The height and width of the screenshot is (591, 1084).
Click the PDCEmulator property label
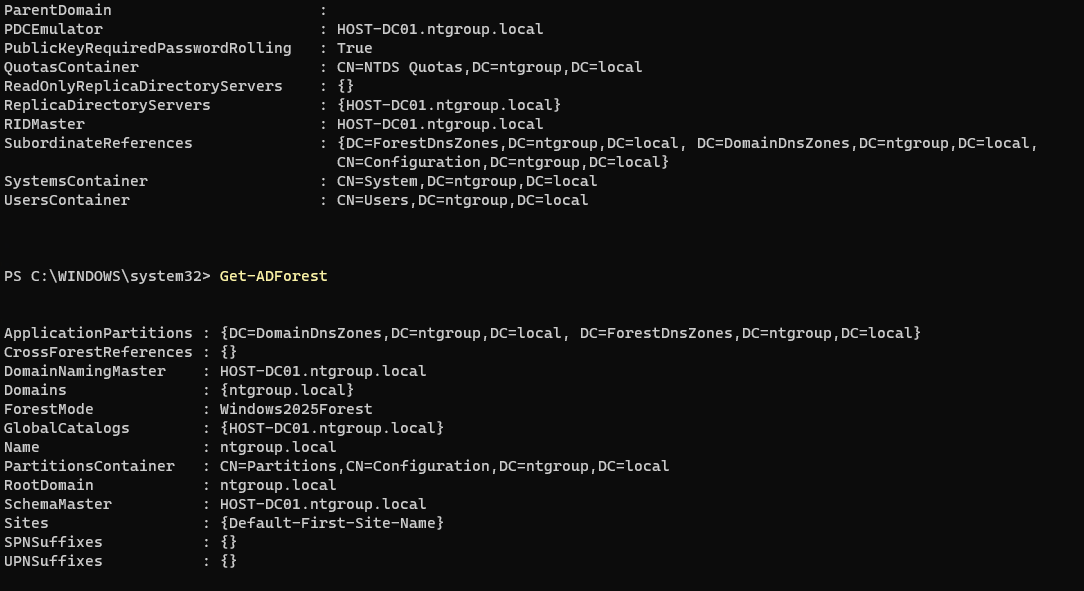coord(53,29)
